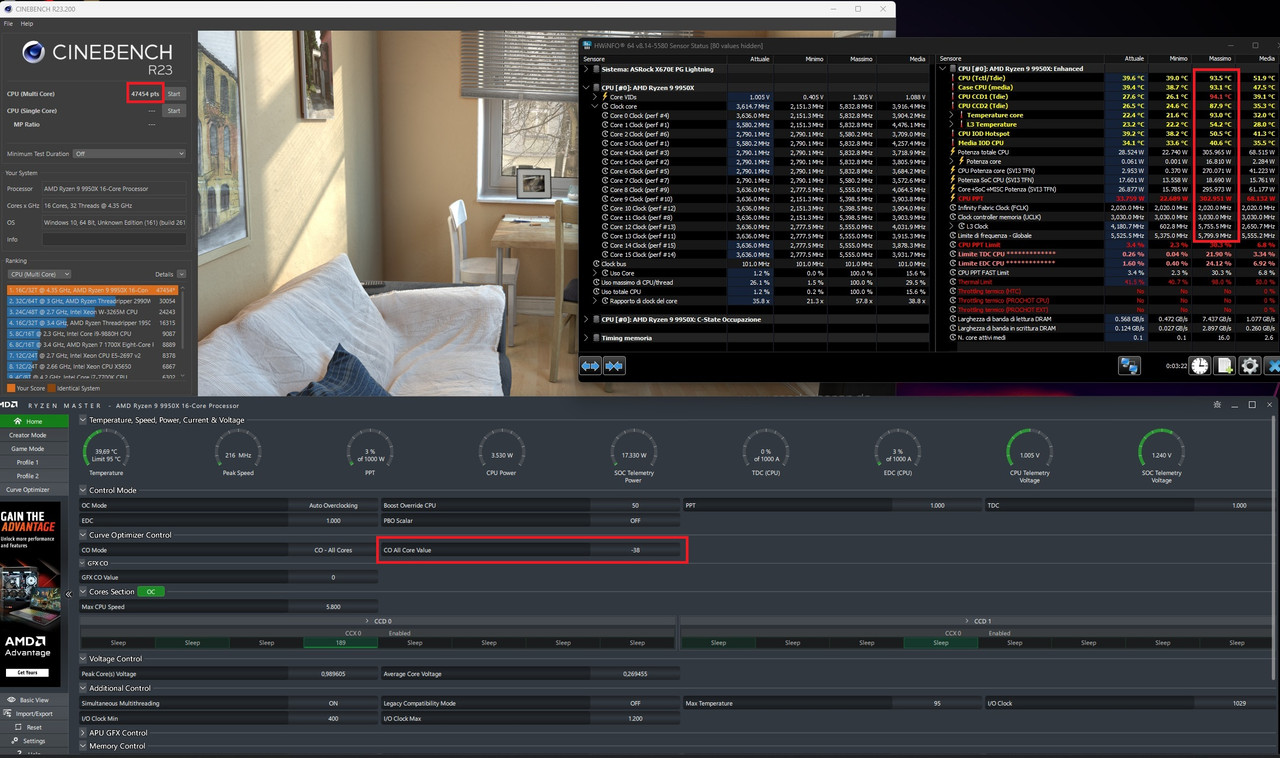This screenshot has height=758, width=1280.
Task: Collapse the Voltage Control section
Action: pos(83,659)
